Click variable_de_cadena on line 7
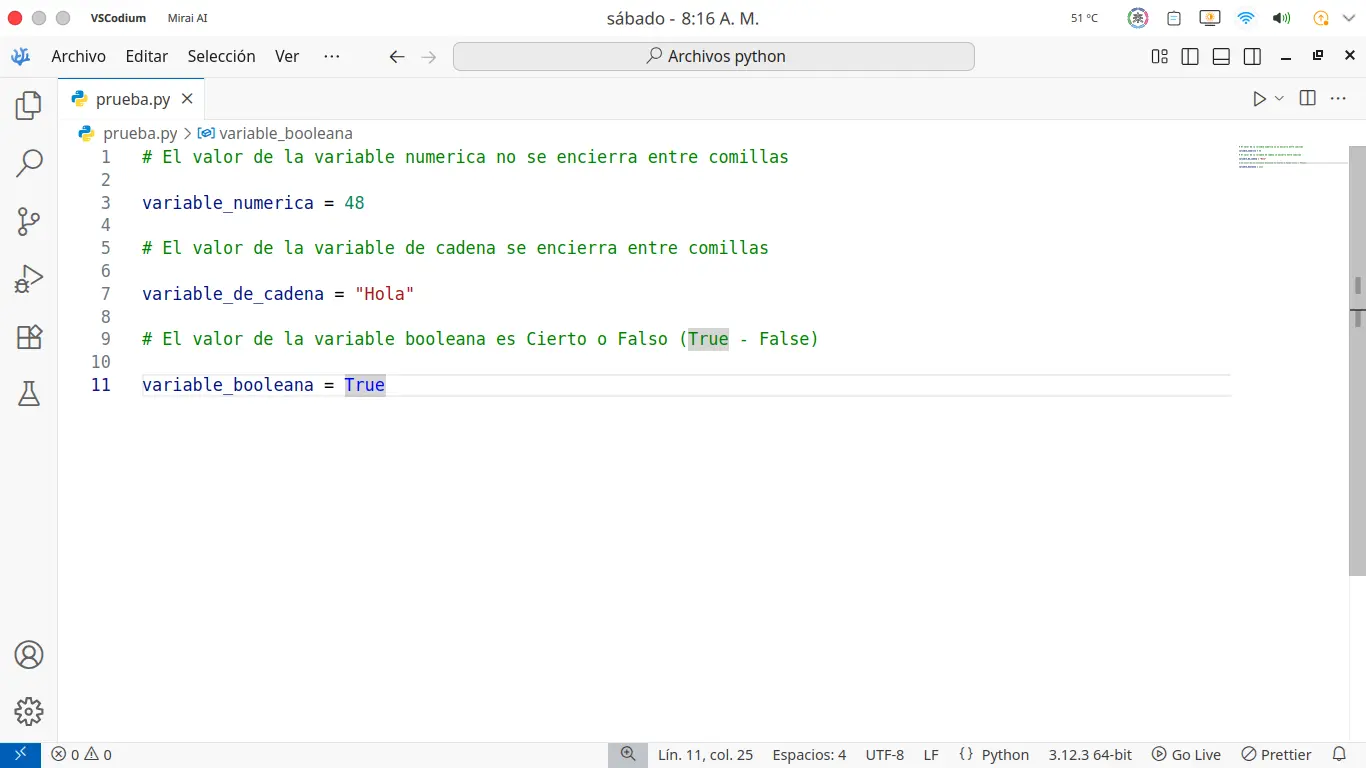This screenshot has height=768, width=1366. point(233,294)
